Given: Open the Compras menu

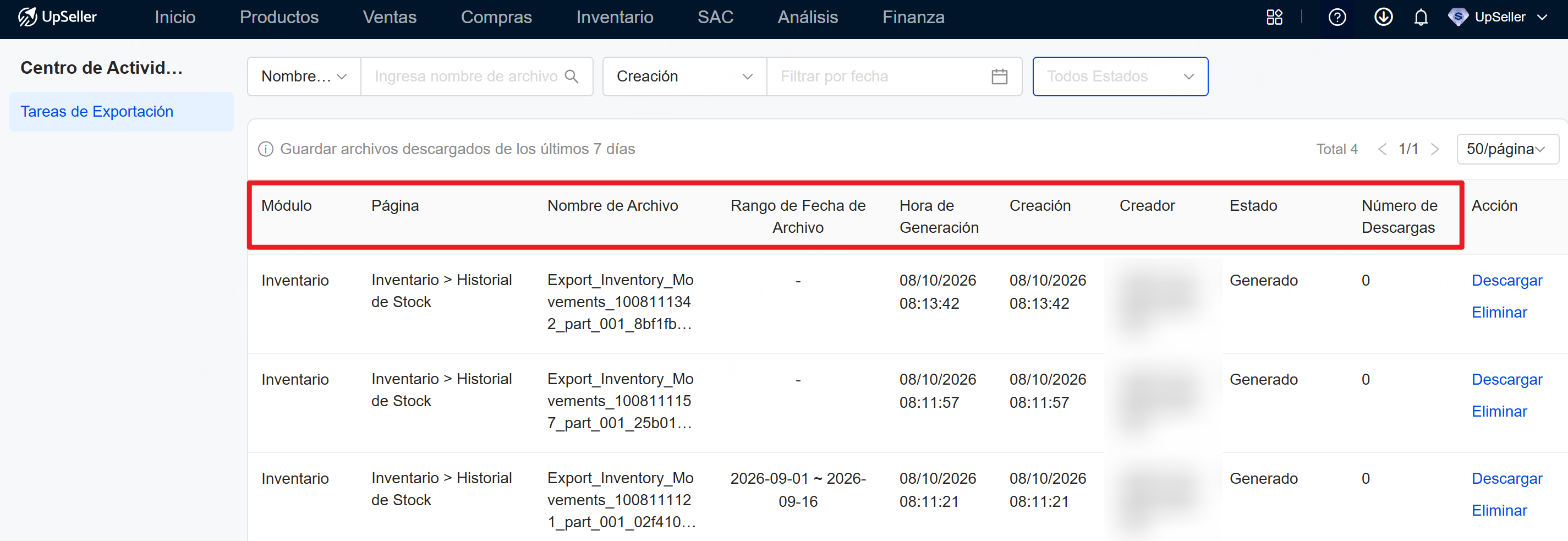Looking at the screenshot, I should pyautogui.click(x=496, y=17).
